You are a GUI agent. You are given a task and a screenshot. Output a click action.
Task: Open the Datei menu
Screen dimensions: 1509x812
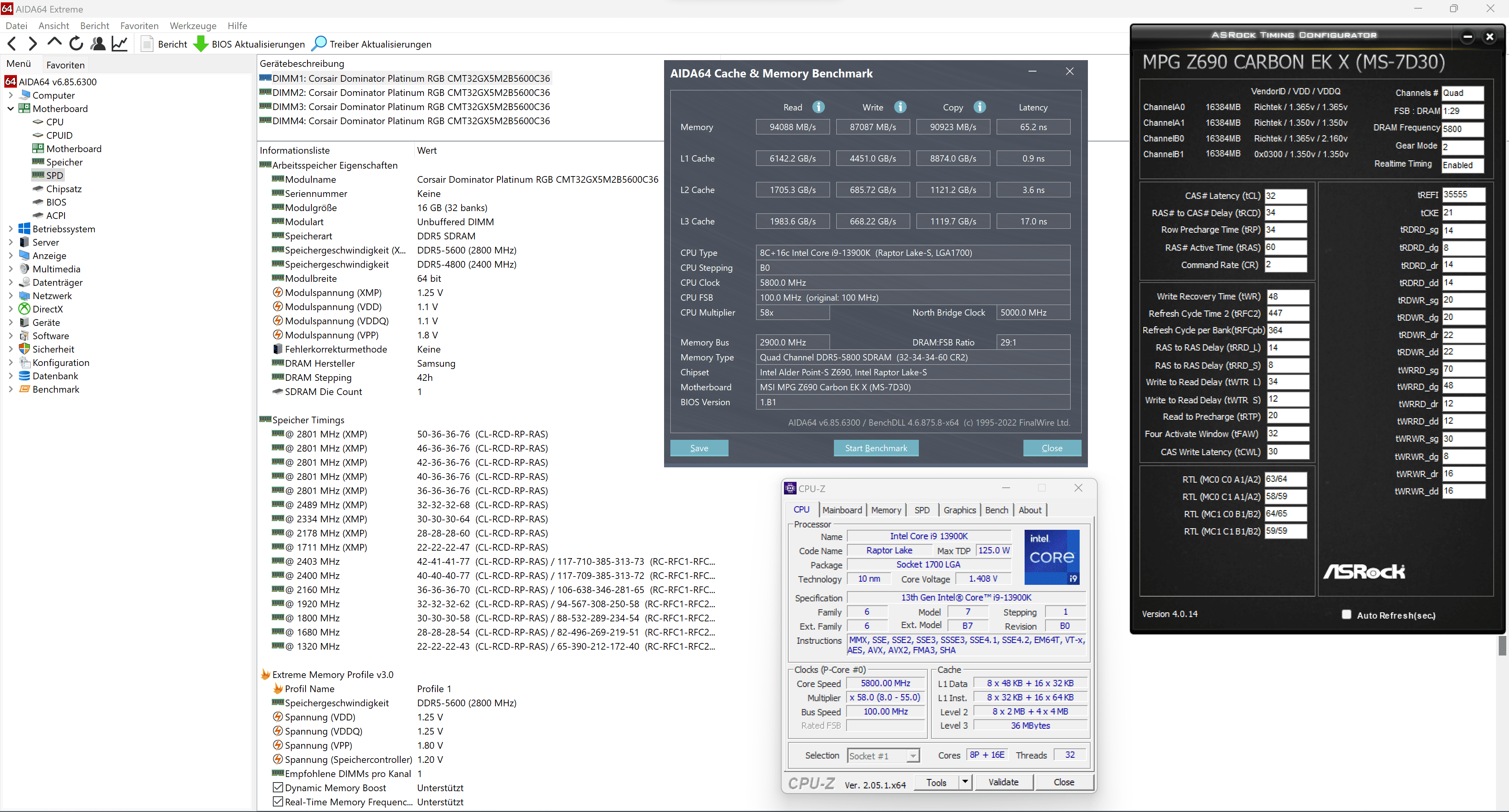pyautogui.click(x=17, y=26)
